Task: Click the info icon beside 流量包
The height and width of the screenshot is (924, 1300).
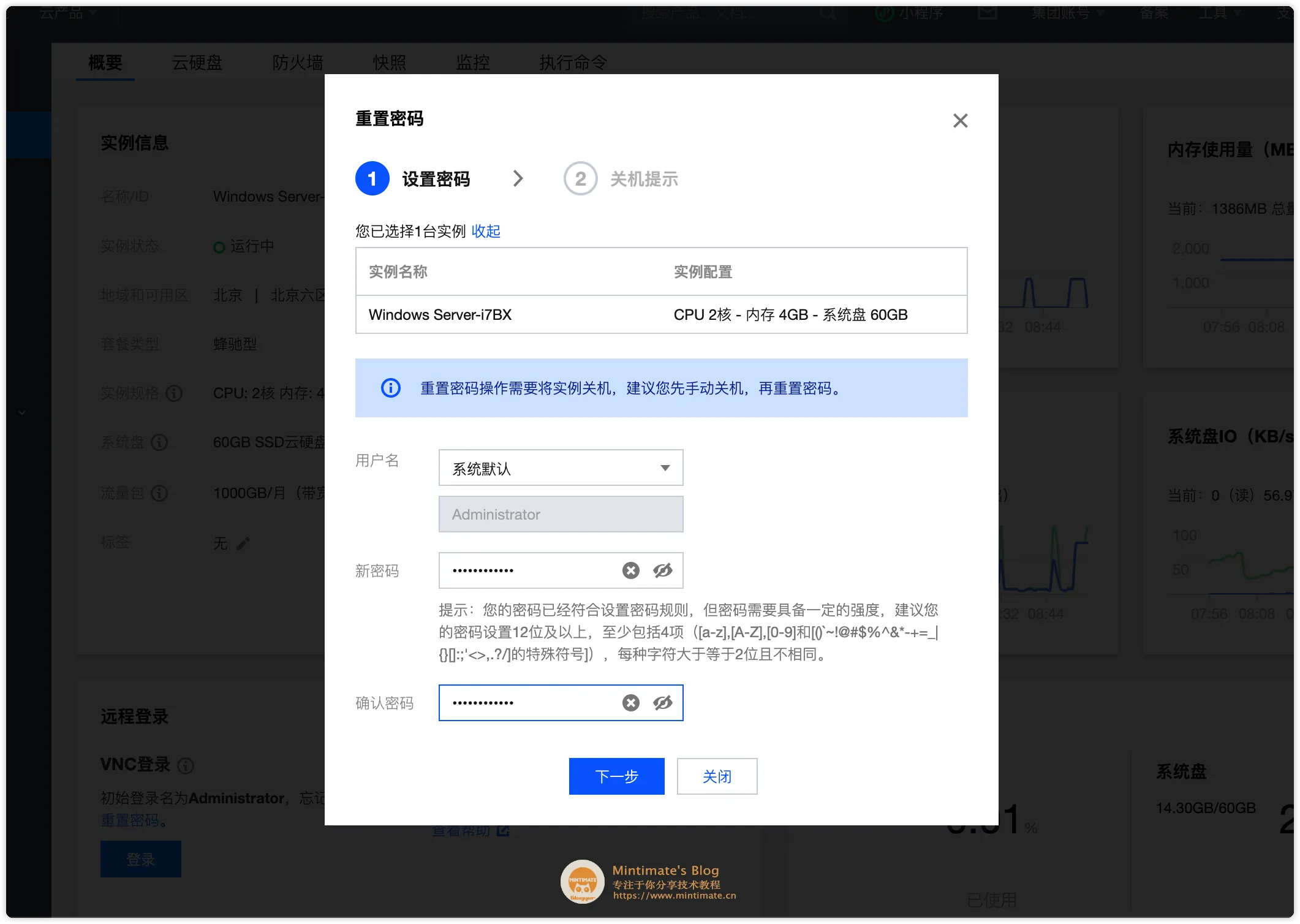Action: [160, 494]
